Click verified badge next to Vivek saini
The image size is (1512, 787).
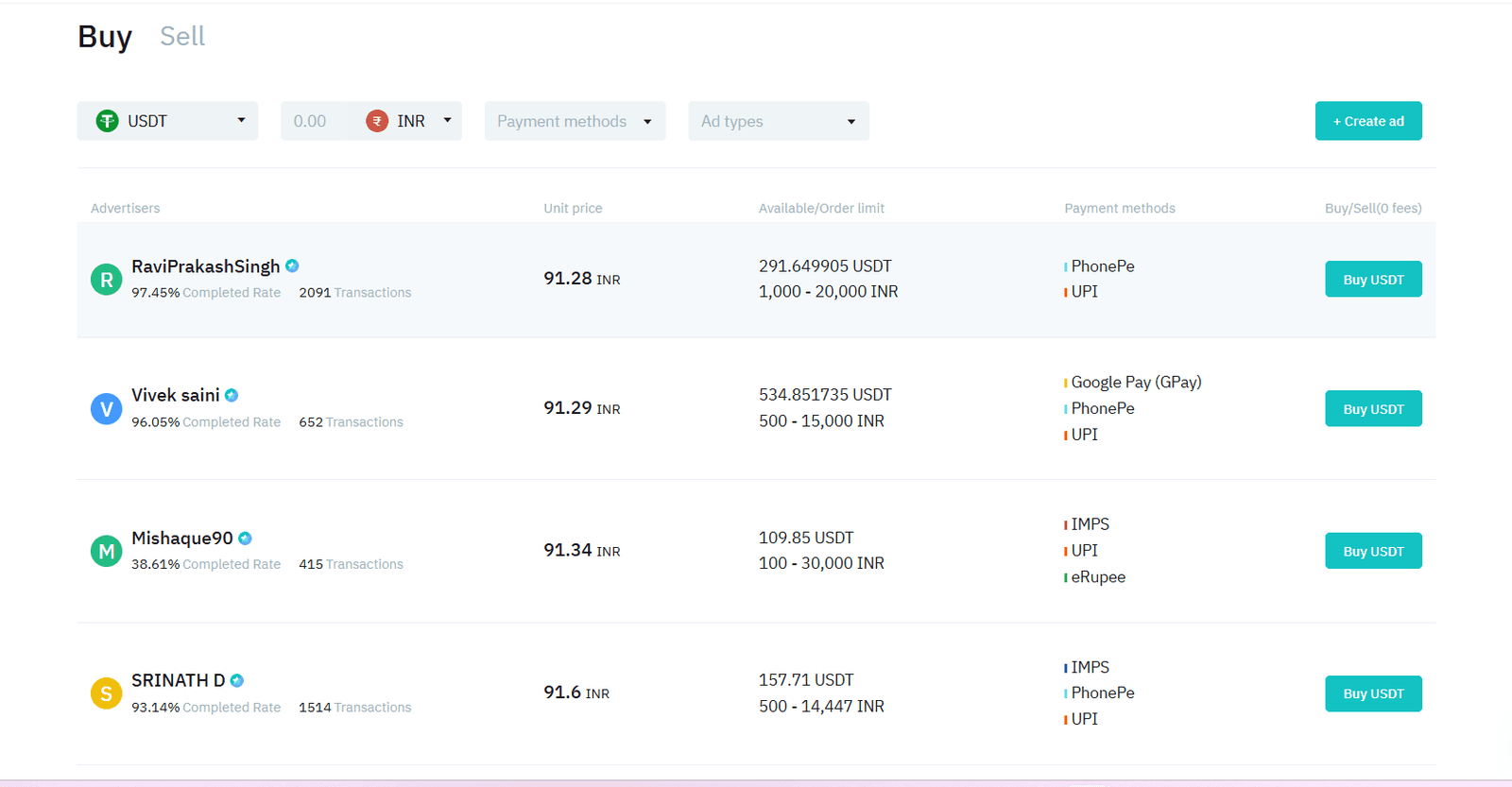tap(232, 396)
